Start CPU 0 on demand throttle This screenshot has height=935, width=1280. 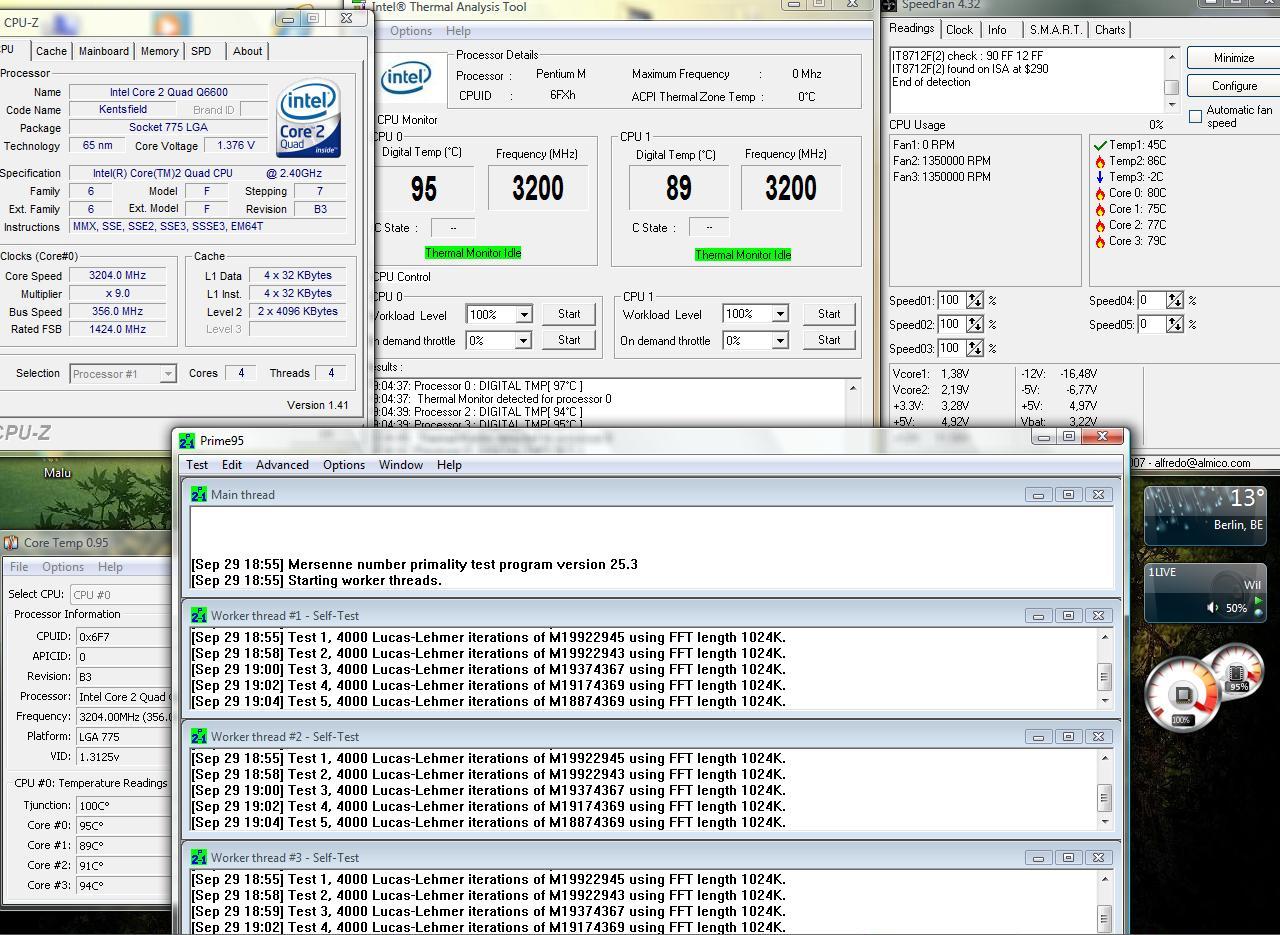[x=569, y=340]
